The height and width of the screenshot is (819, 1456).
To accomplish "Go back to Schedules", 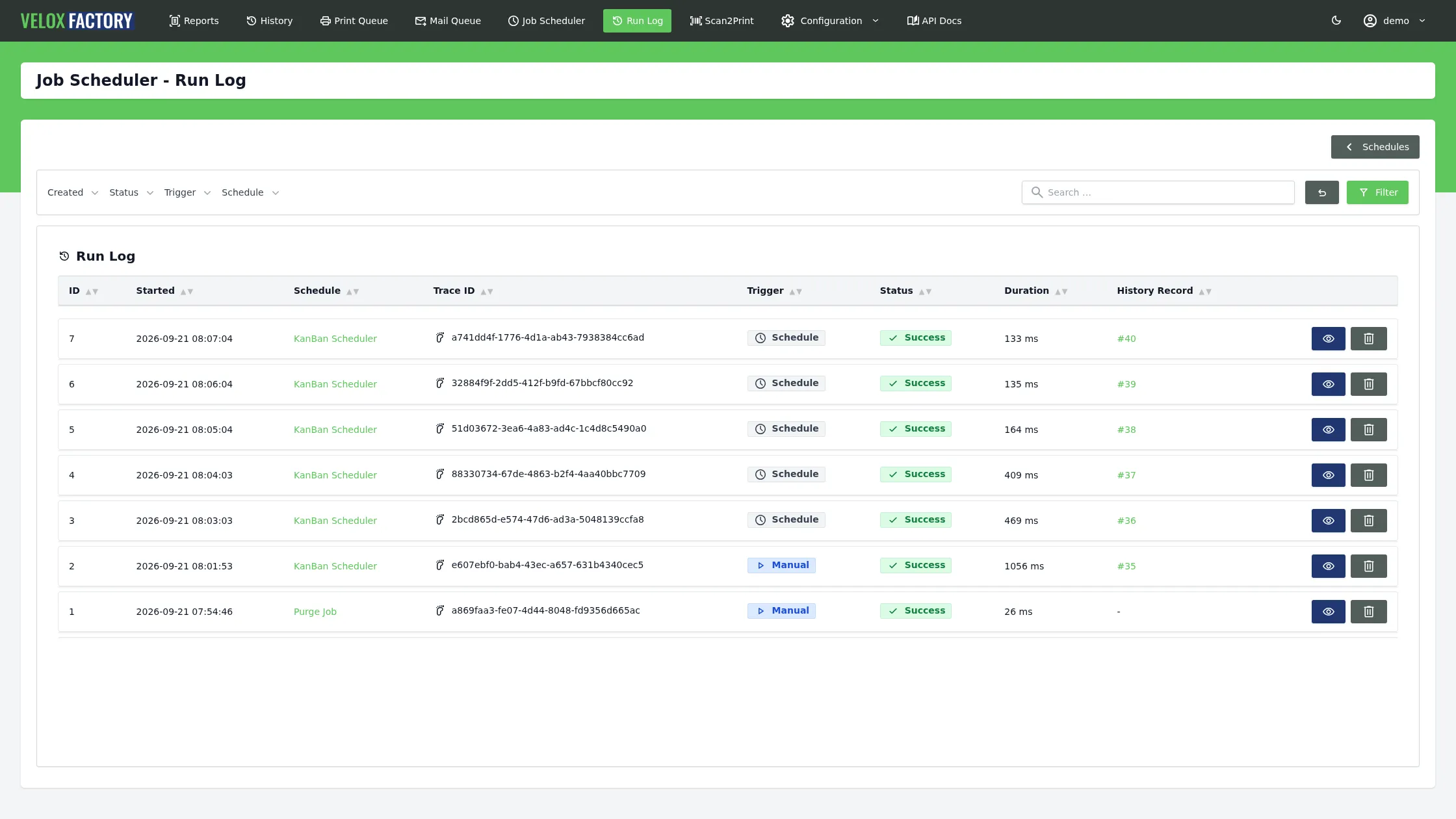I will point(1375,147).
